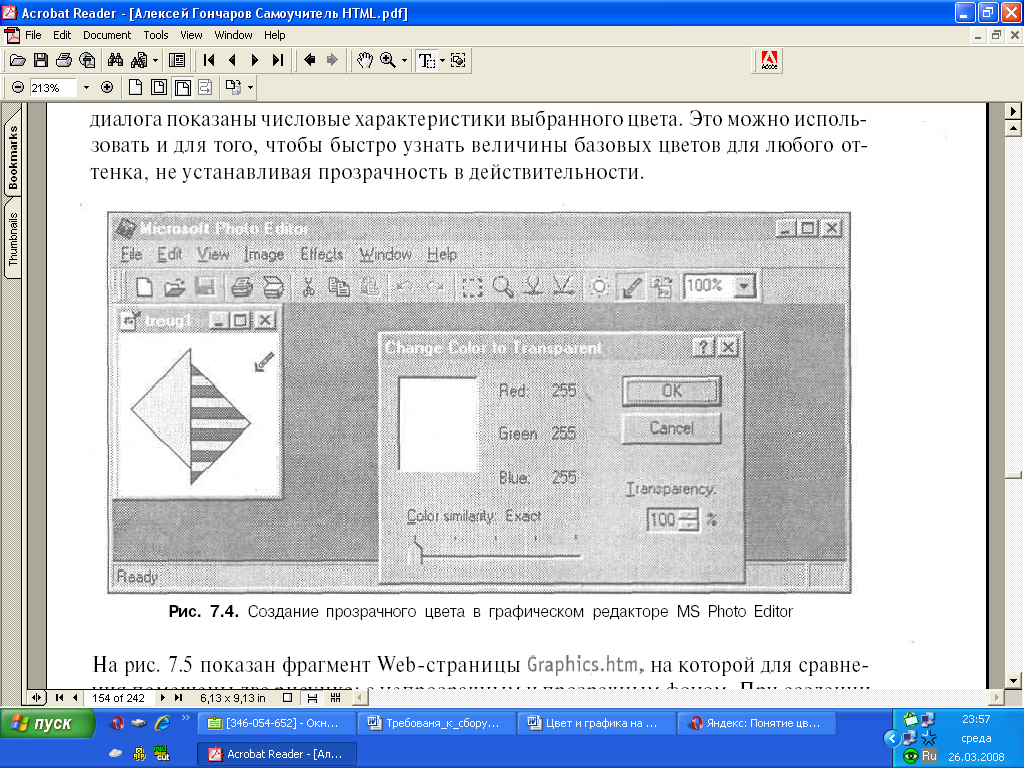Go to previous view black arrow
The width and height of the screenshot is (1024, 768).
pyautogui.click(x=310, y=61)
